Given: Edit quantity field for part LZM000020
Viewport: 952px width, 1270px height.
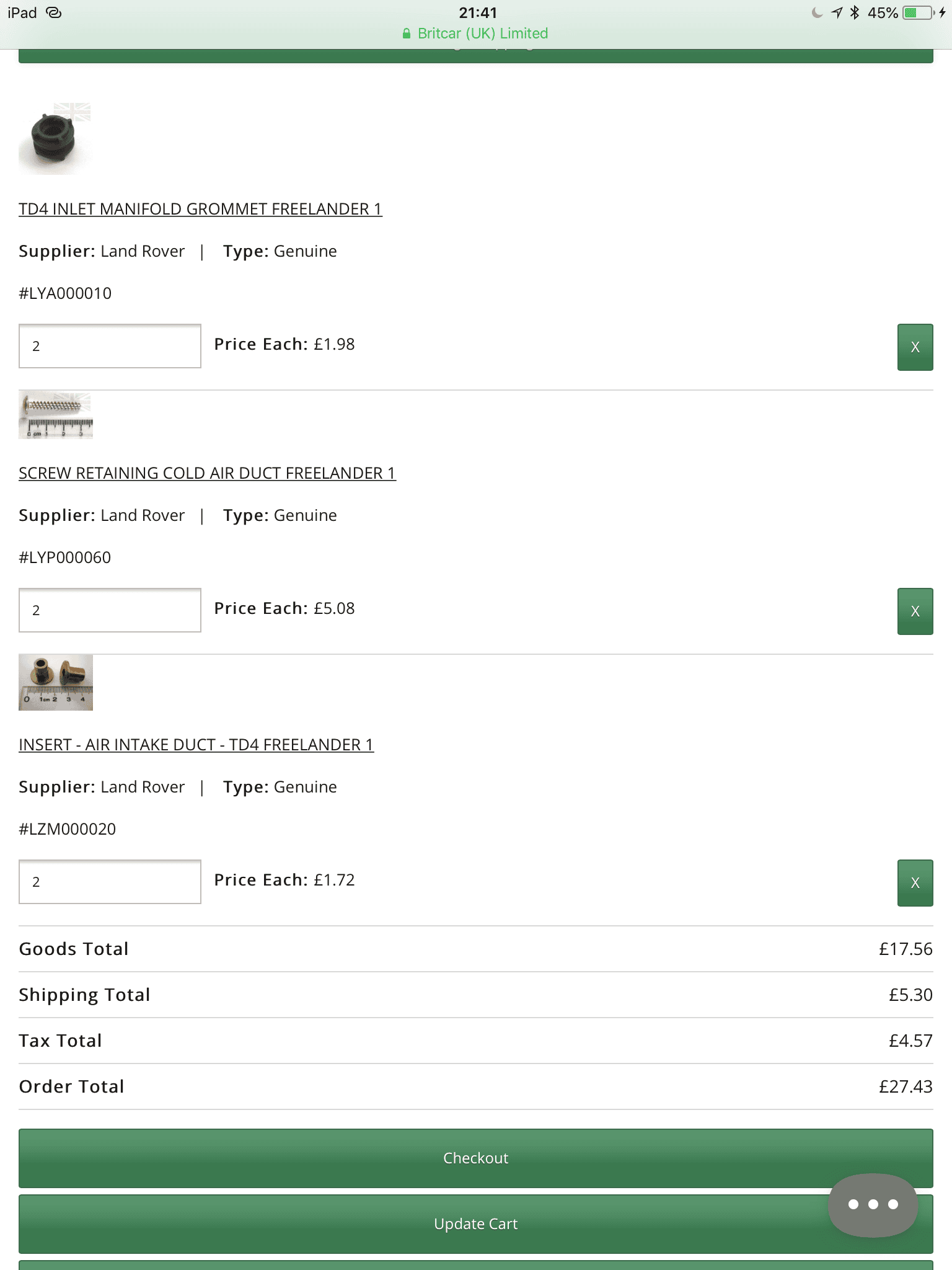Looking at the screenshot, I should (x=110, y=882).
